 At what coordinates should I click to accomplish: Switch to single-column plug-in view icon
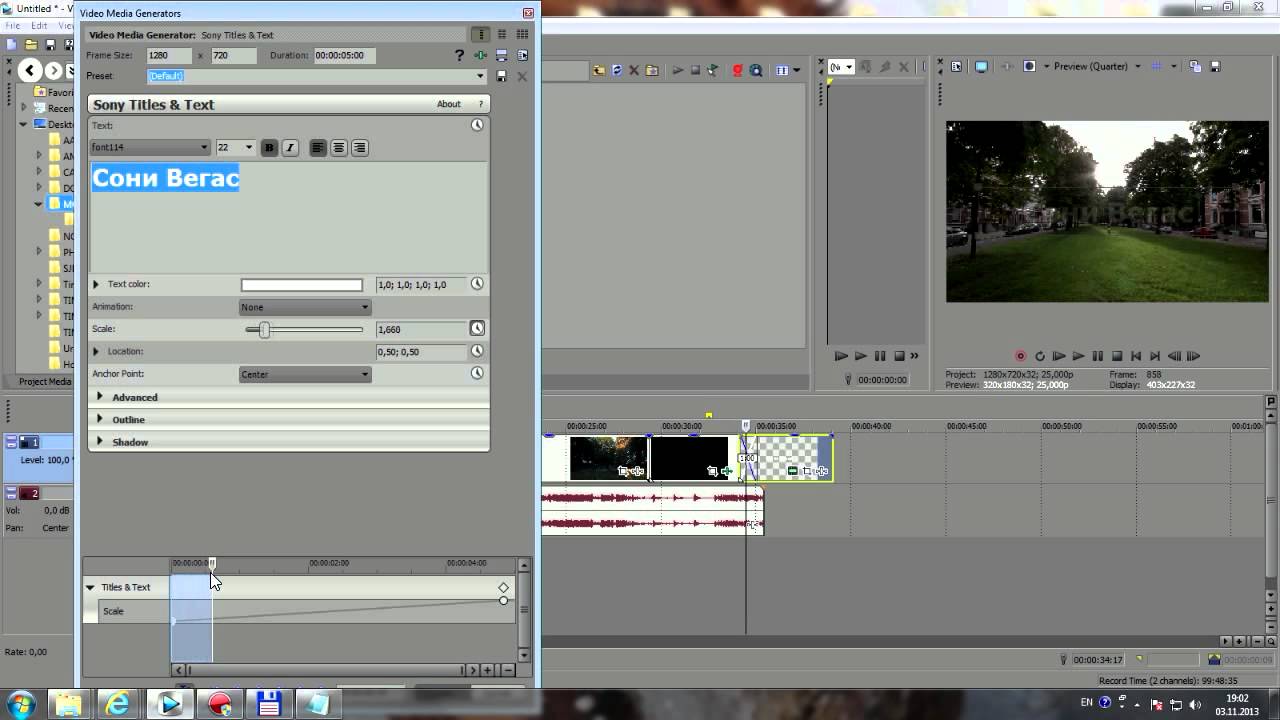coord(481,35)
